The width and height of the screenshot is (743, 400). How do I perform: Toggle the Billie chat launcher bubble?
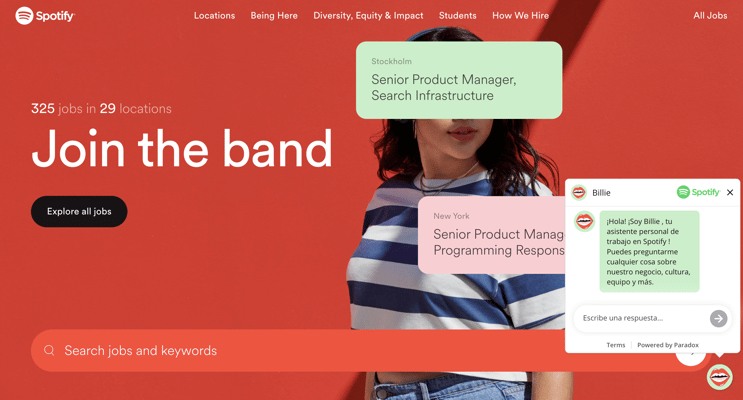[x=719, y=377]
